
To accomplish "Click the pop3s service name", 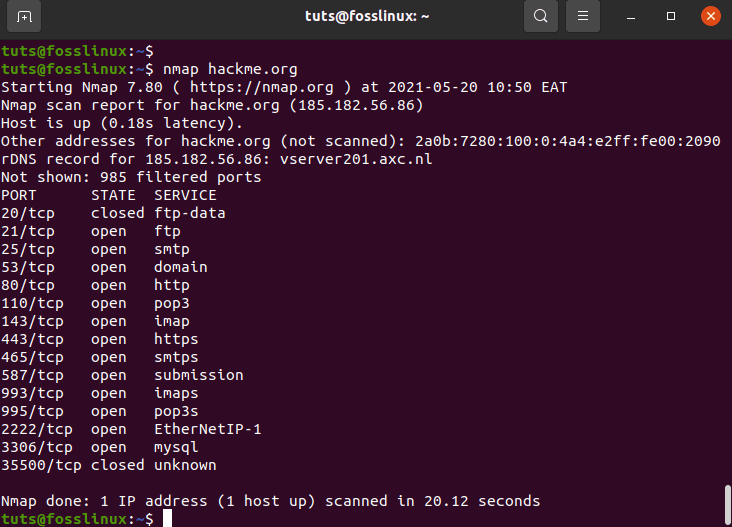I will pyautogui.click(x=176, y=412).
